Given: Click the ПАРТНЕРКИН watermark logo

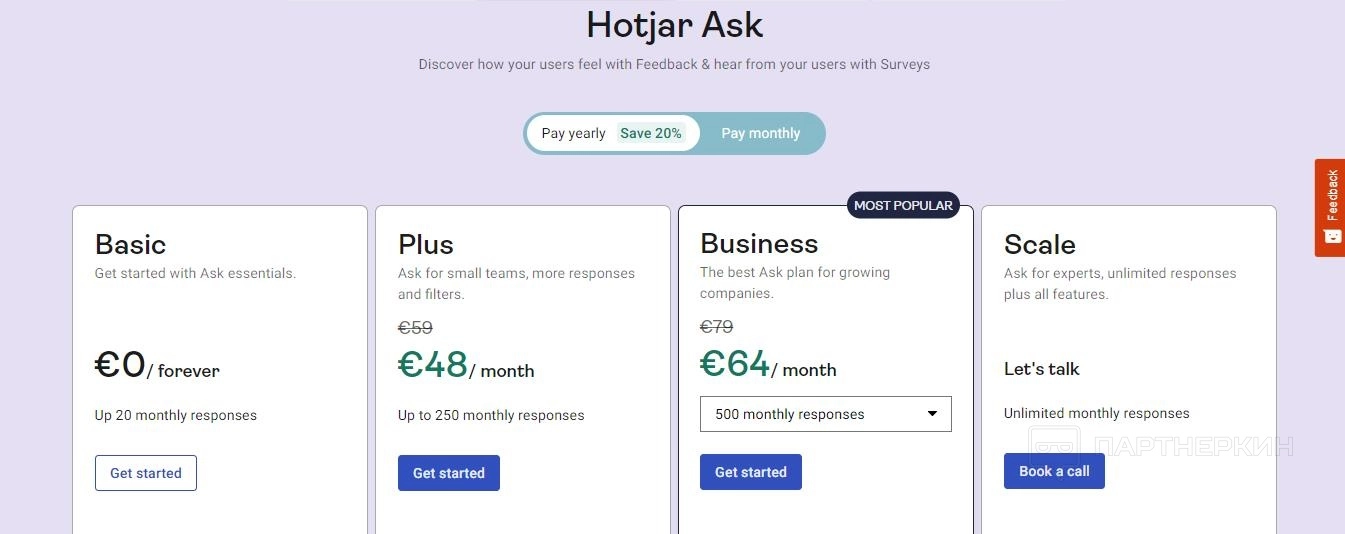Looking at the screenshot, I should point(1162,446).
